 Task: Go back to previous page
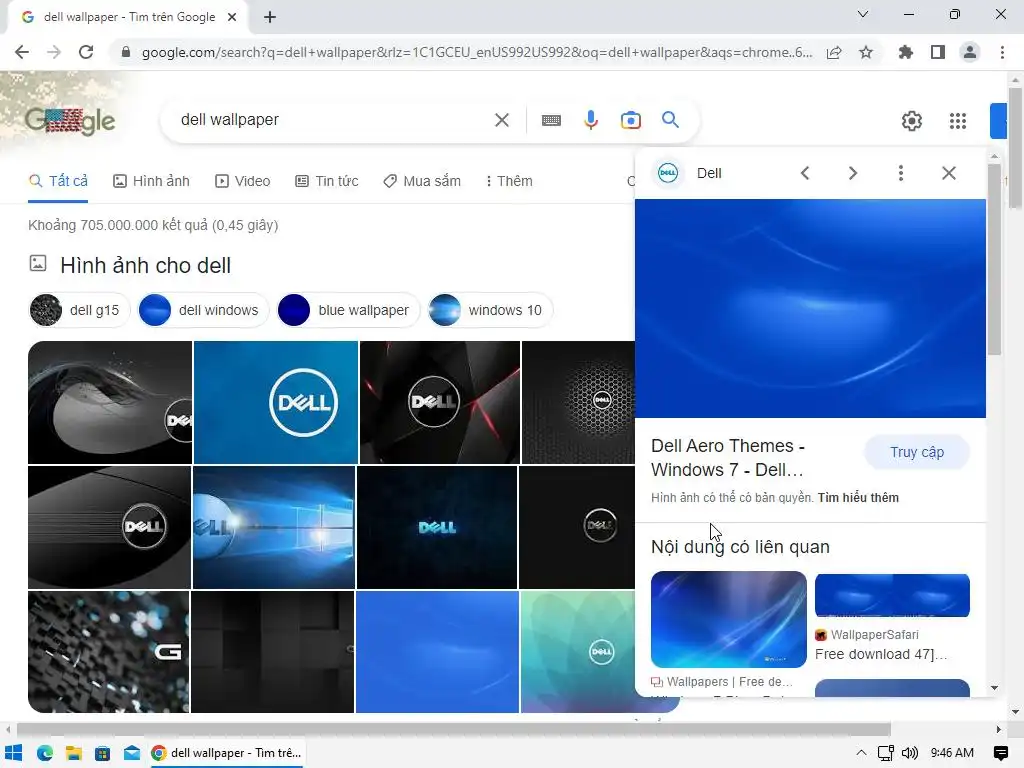tap(22, 52)
